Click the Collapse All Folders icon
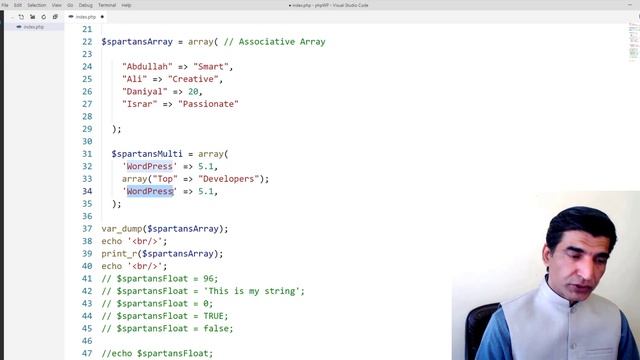This screenshot has width=640, height=360. point(55,17)
